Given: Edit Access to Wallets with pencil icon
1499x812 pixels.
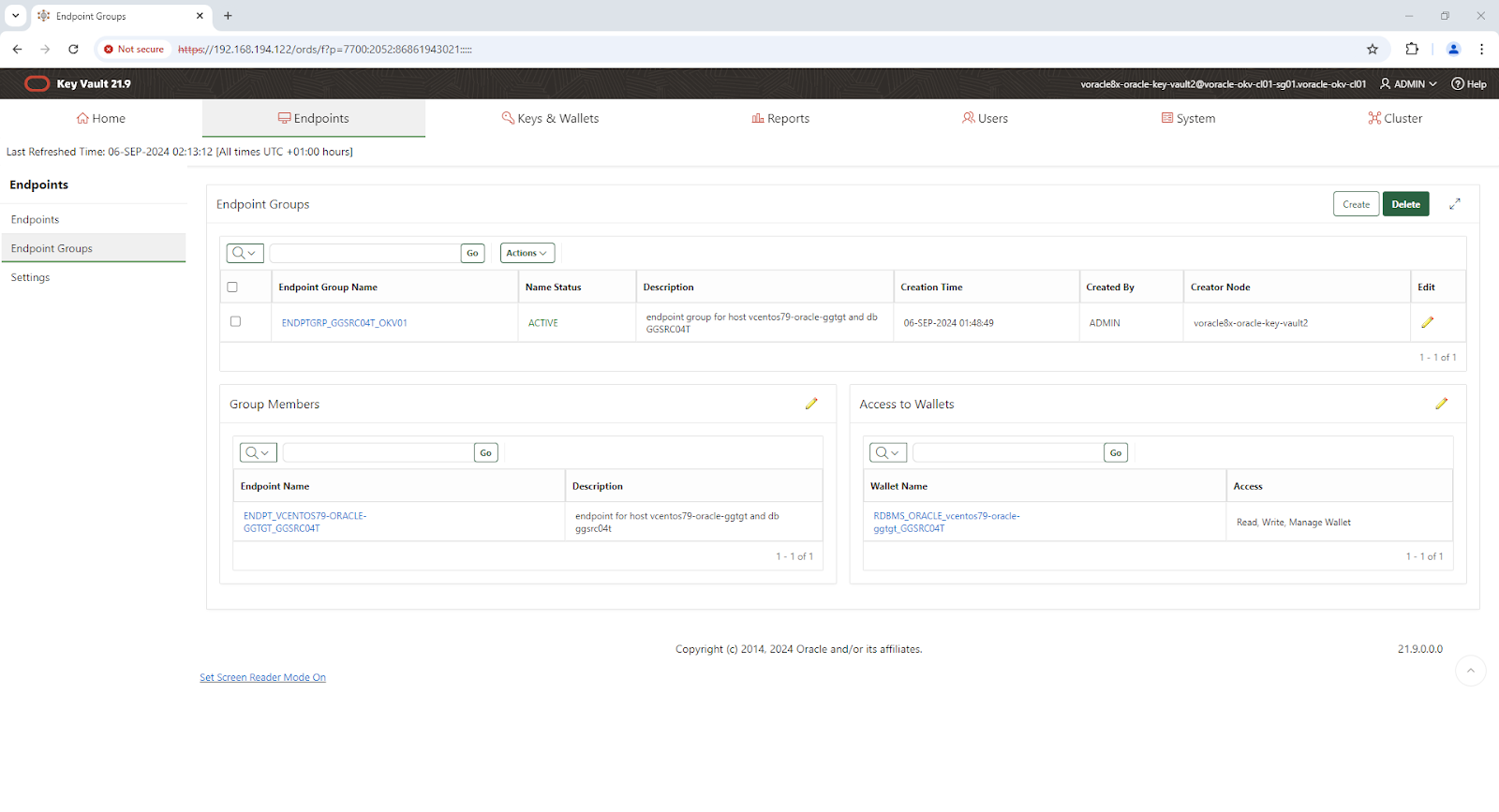Looking at the screenshot, I should [1441, 404].
